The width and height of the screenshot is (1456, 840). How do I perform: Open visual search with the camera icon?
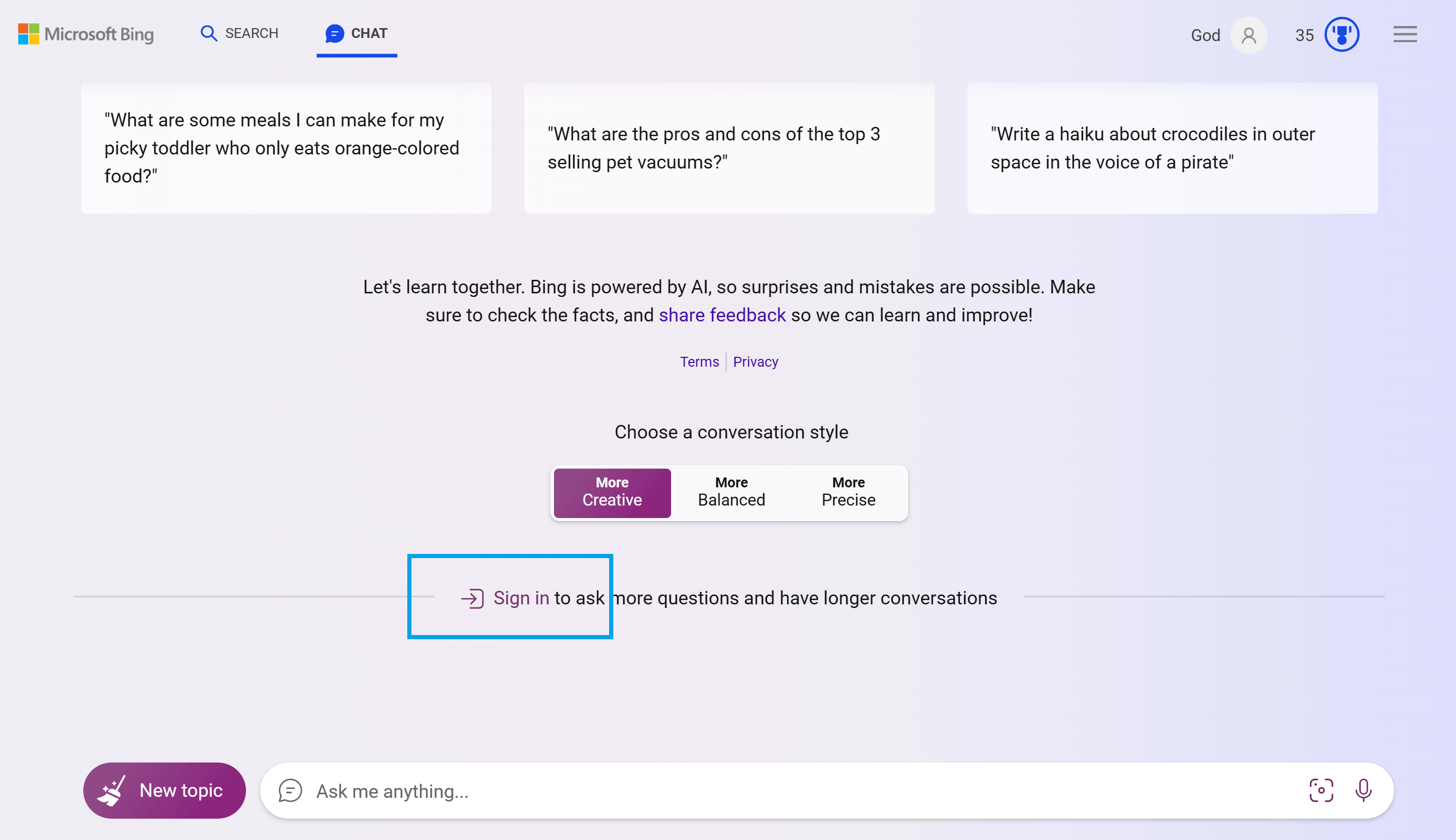pos(1321,791)
